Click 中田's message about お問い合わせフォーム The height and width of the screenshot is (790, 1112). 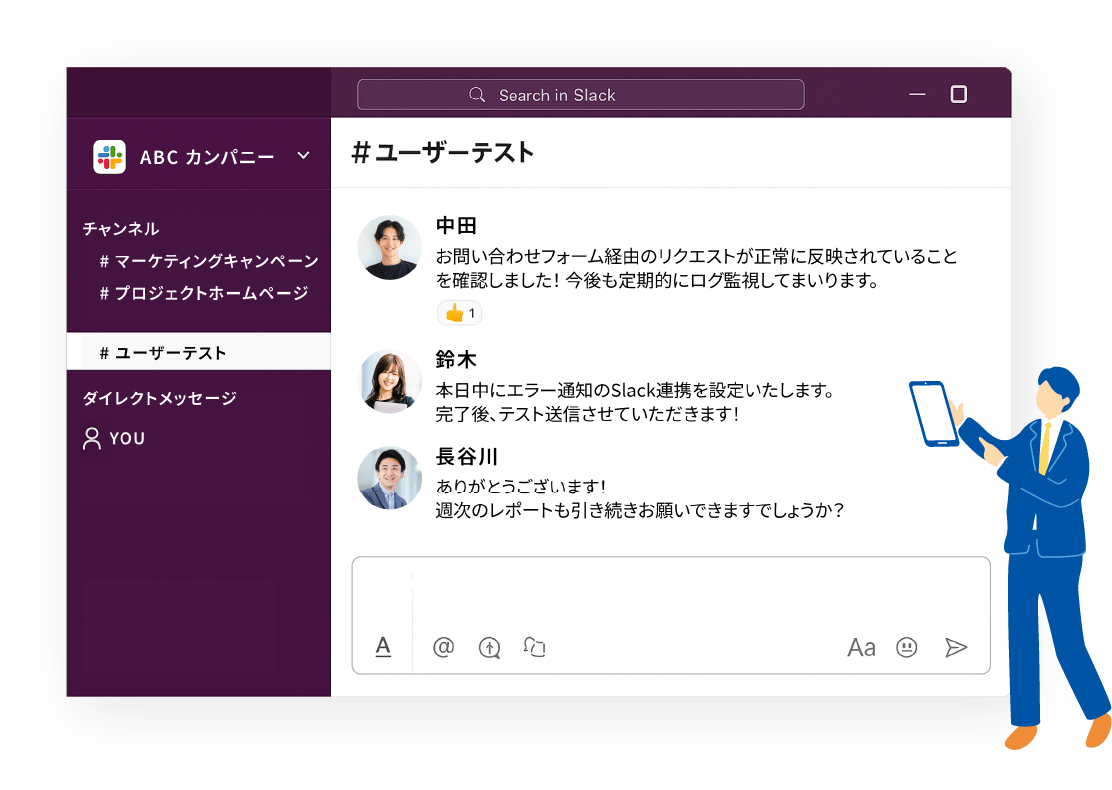(696, 268)
